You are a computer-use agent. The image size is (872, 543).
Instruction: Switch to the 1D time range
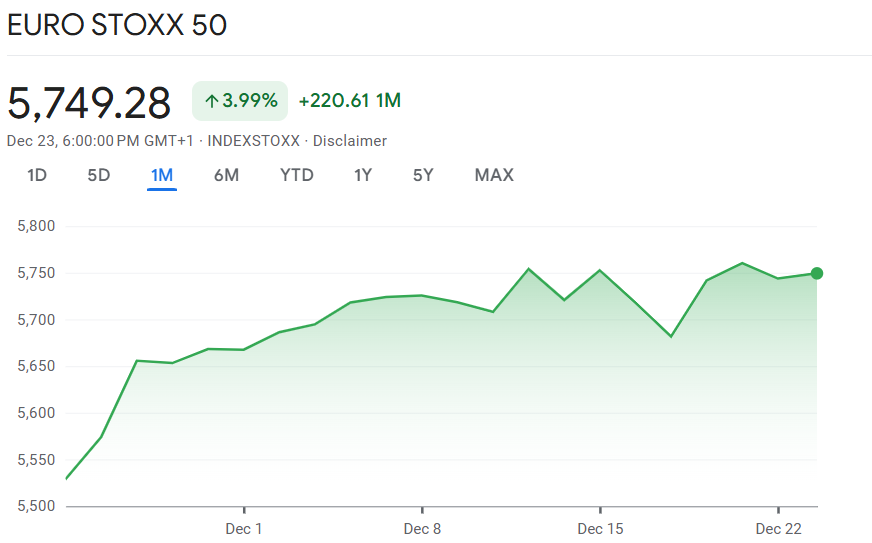click(x=37, y=175)
